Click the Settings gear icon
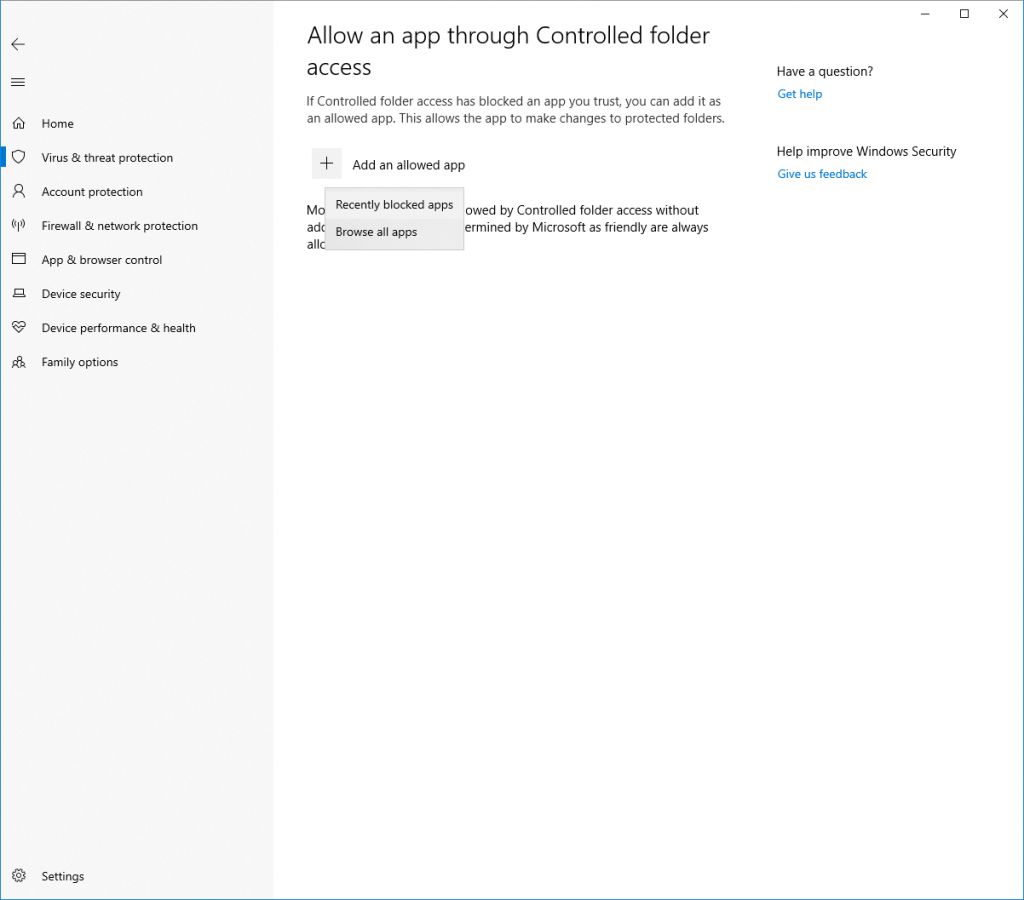1024x900 pixels. 18,876
